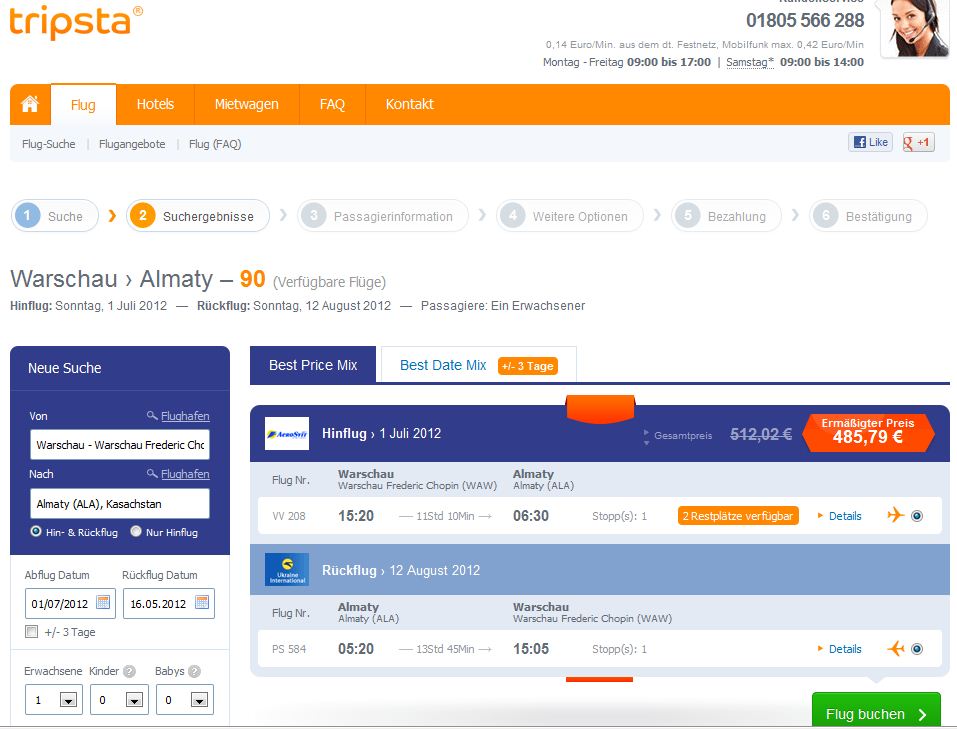Screen dimensions: 957x729
Task: Open the Flug main tab
Action: tap(83, 104)
